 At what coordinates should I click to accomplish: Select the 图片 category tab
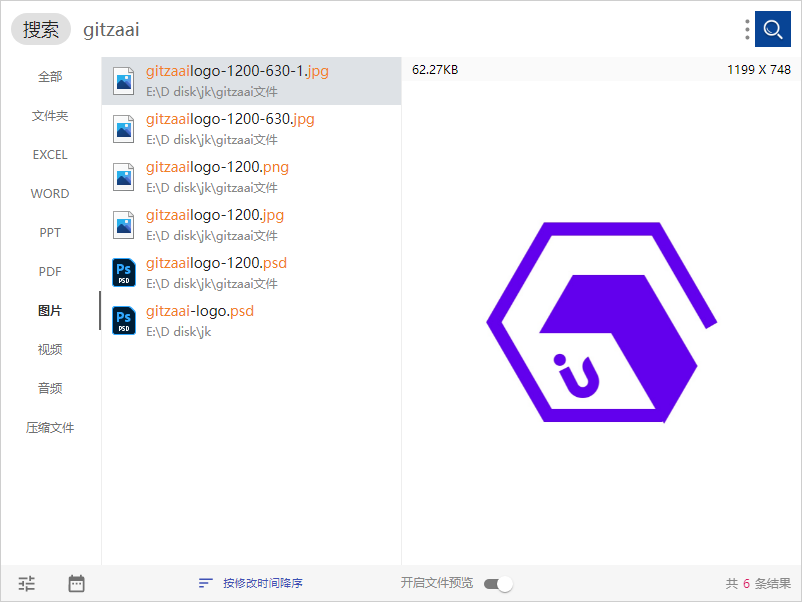coord(50,310)
